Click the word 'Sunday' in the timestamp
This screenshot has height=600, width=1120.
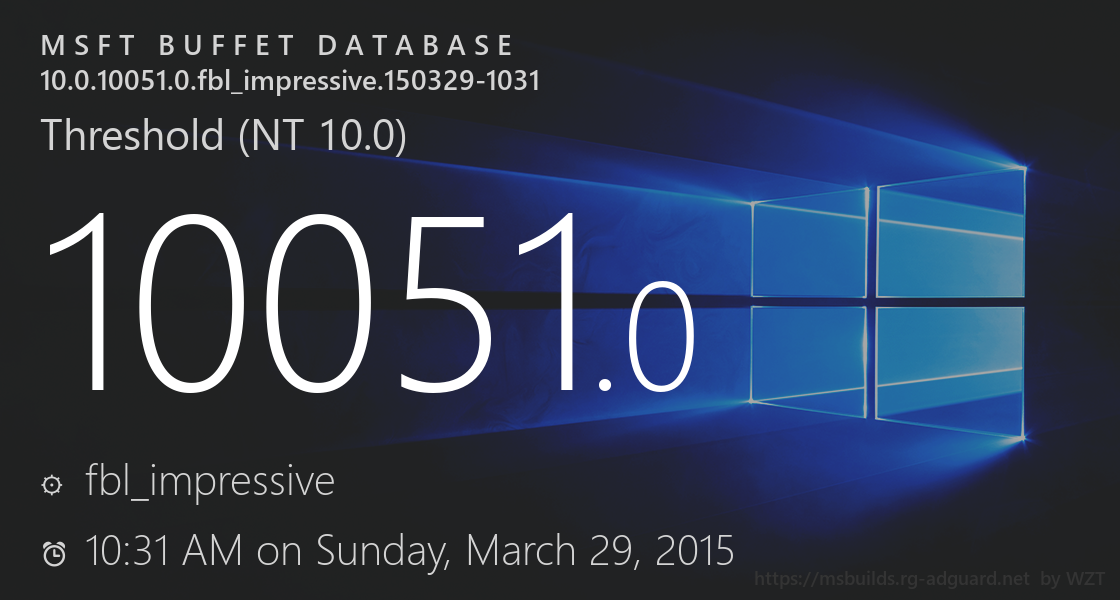coord(383,551)
